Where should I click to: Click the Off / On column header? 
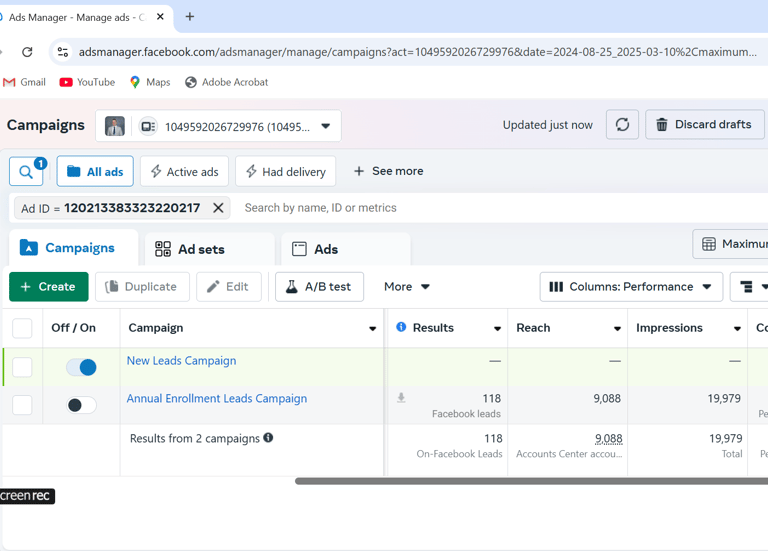pos(73,328)
